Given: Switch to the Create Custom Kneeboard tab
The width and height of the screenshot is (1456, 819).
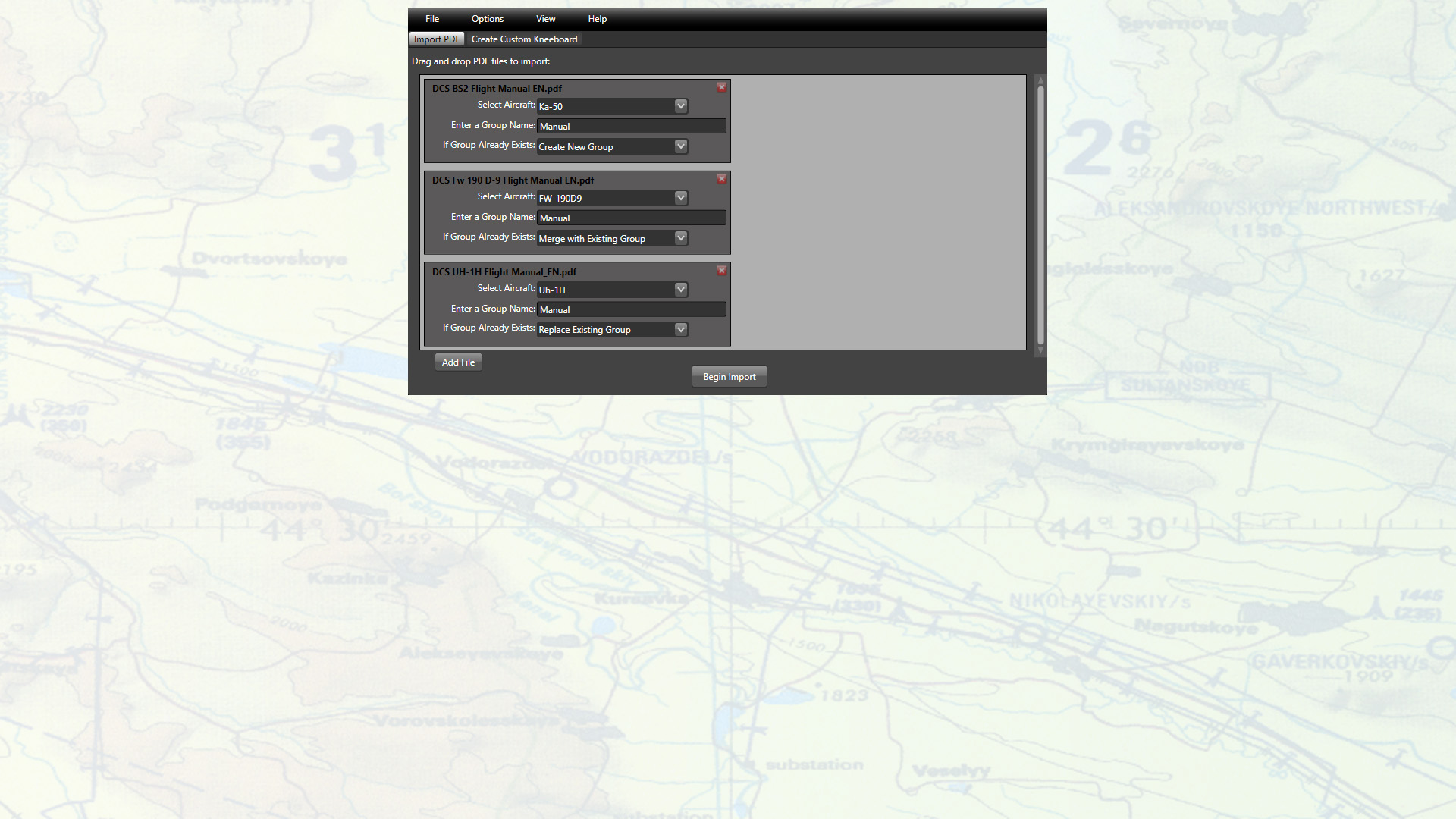Looking at the screenshot, I should point(524,39).
